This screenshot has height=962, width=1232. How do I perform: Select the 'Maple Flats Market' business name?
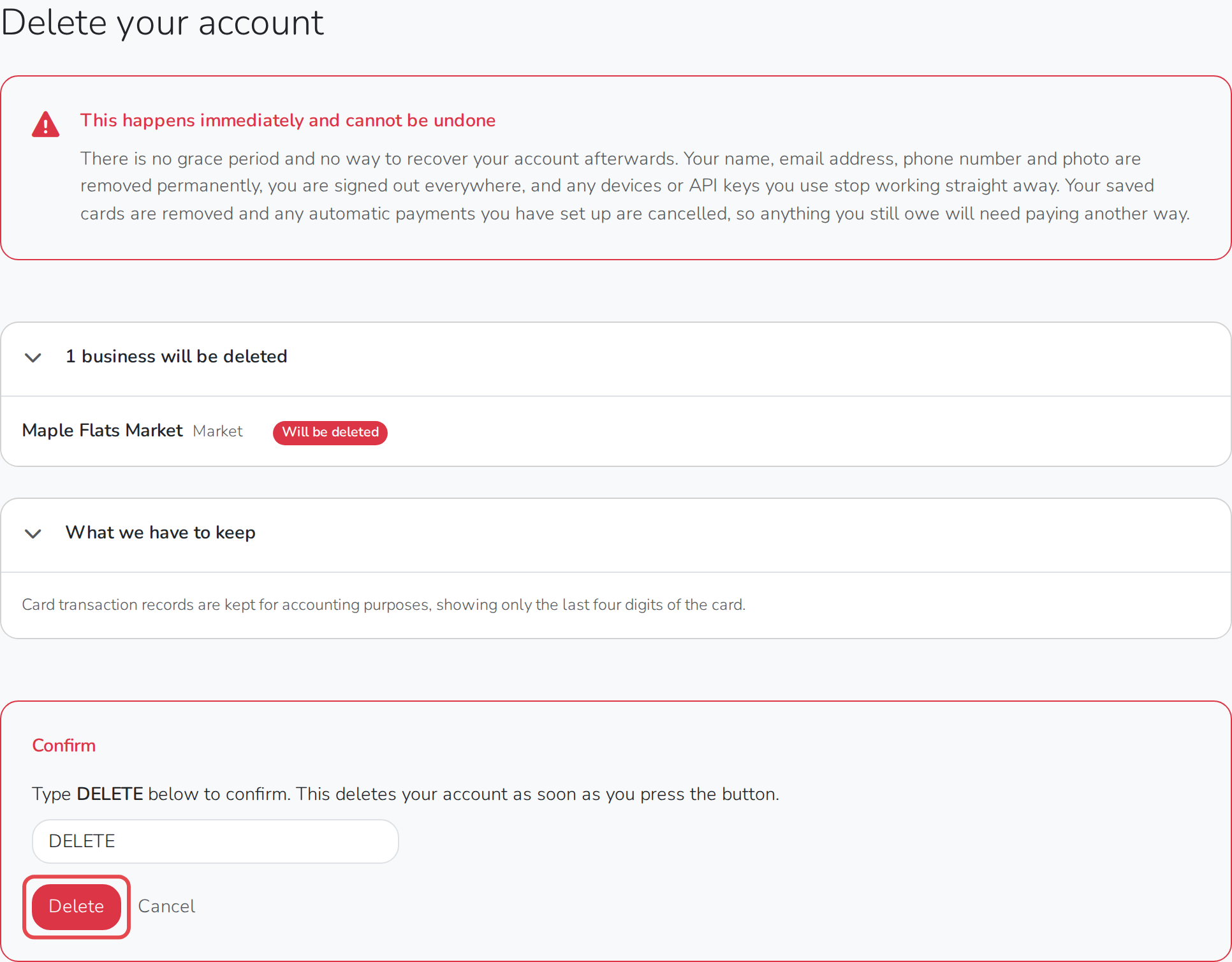[x=103, y=431]
